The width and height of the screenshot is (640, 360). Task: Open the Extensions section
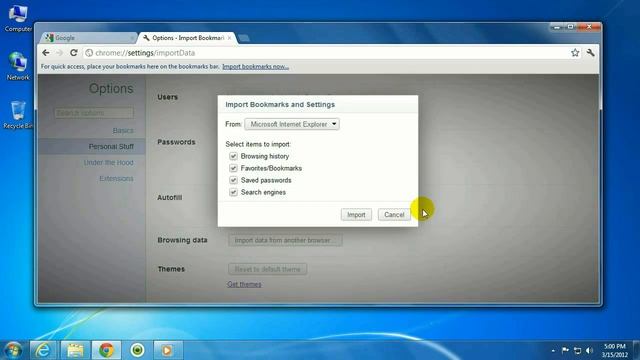tap(116, 178)
